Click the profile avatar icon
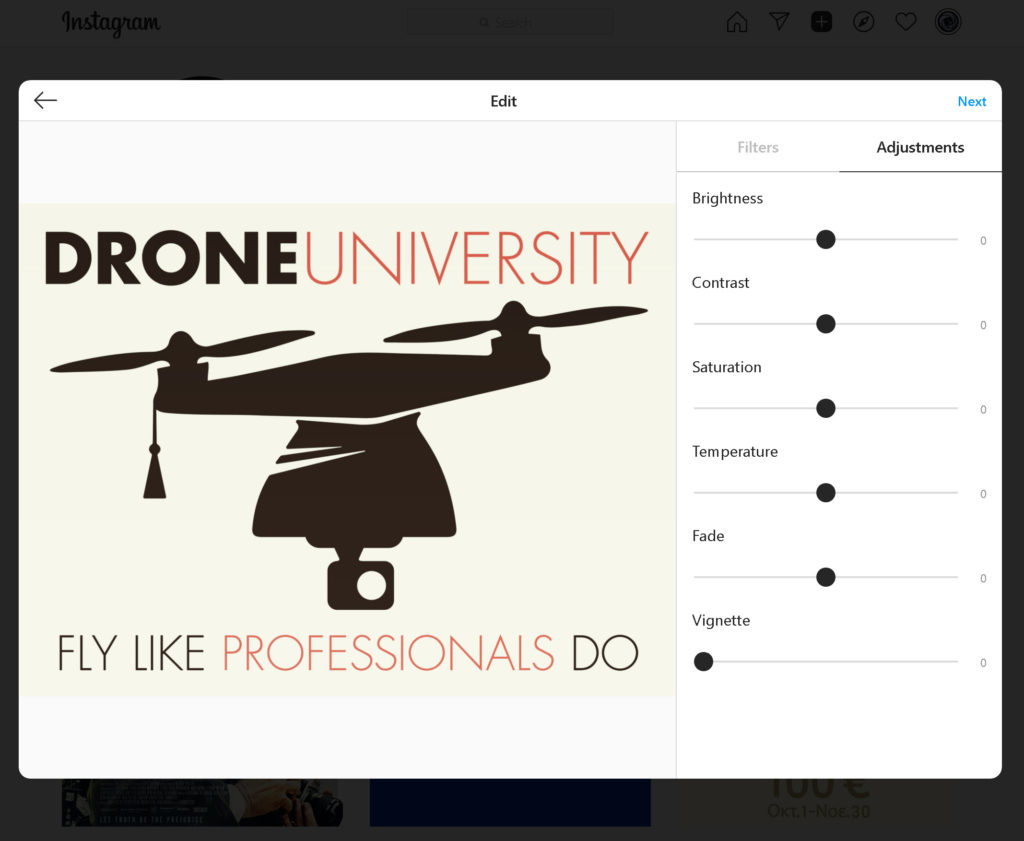The height and width of the screenshot is (841, 1024). click(947, 22)
